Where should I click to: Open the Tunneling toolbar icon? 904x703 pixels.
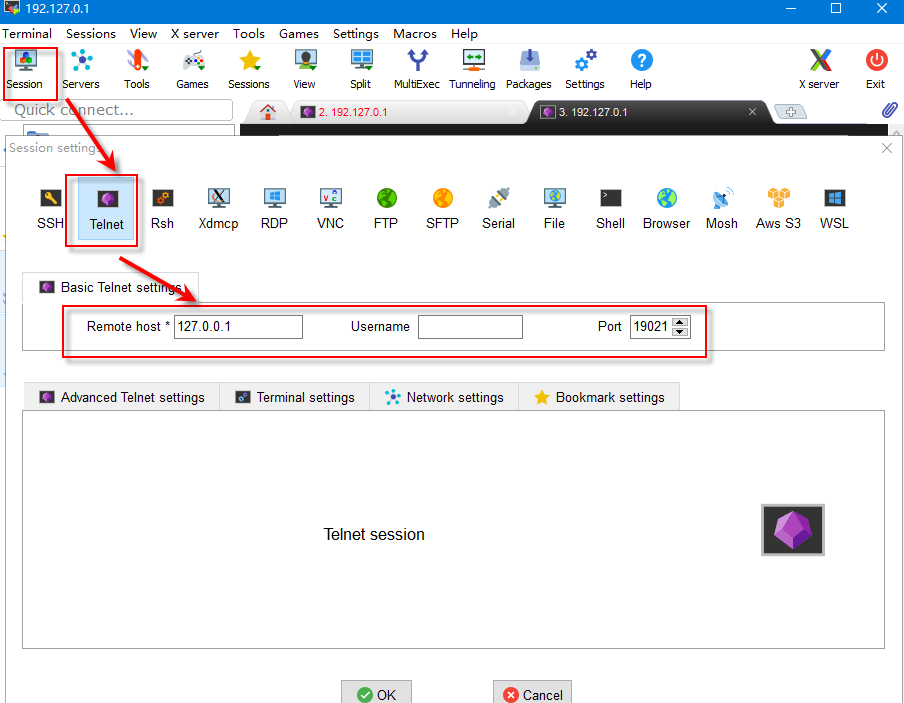(x=472, y=70)
